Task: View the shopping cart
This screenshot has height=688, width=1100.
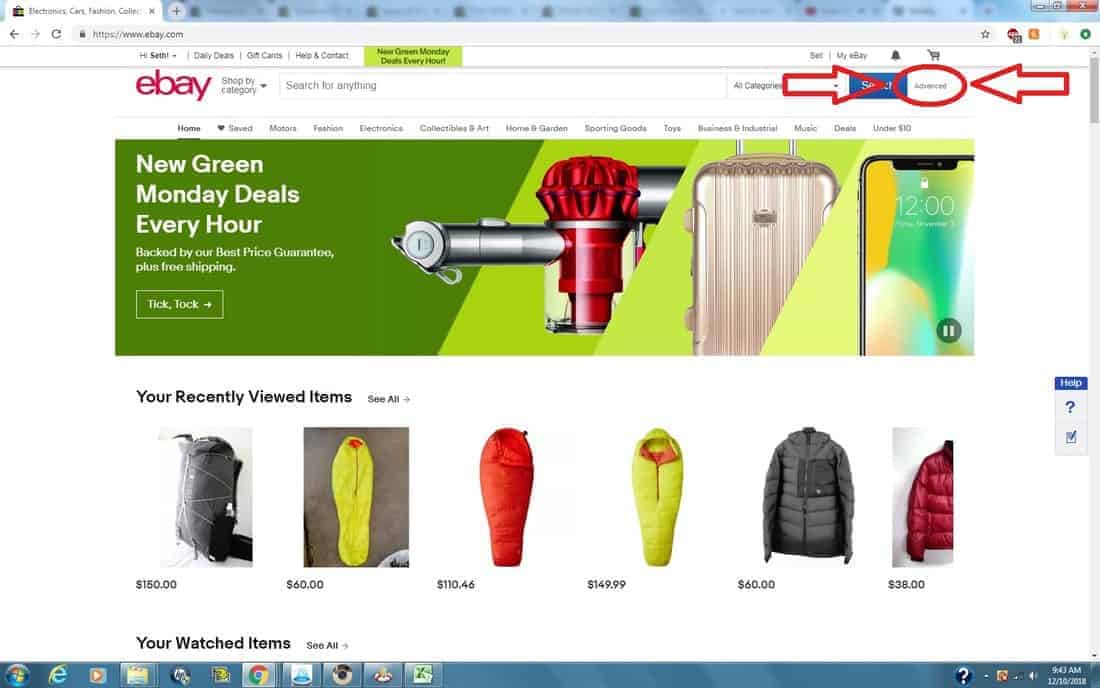Action: point(934,55)
